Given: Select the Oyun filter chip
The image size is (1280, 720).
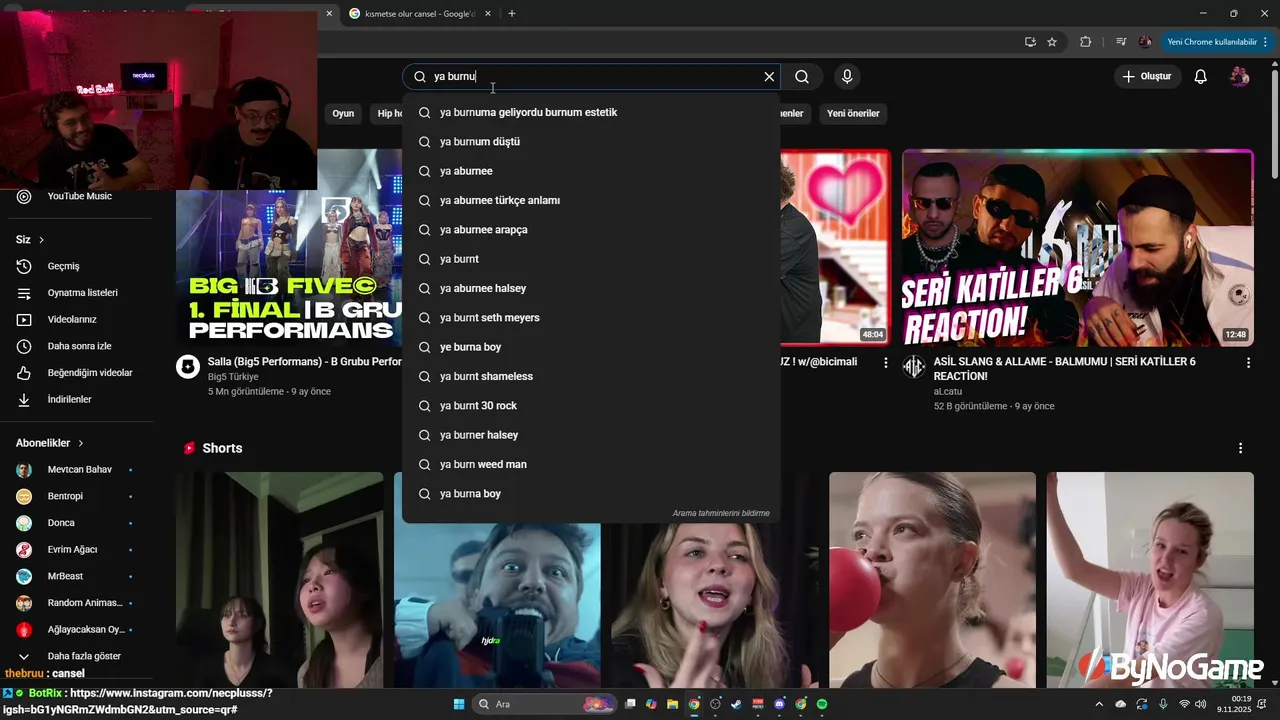Looking at the screenshot, I should (x=343, y=114).
